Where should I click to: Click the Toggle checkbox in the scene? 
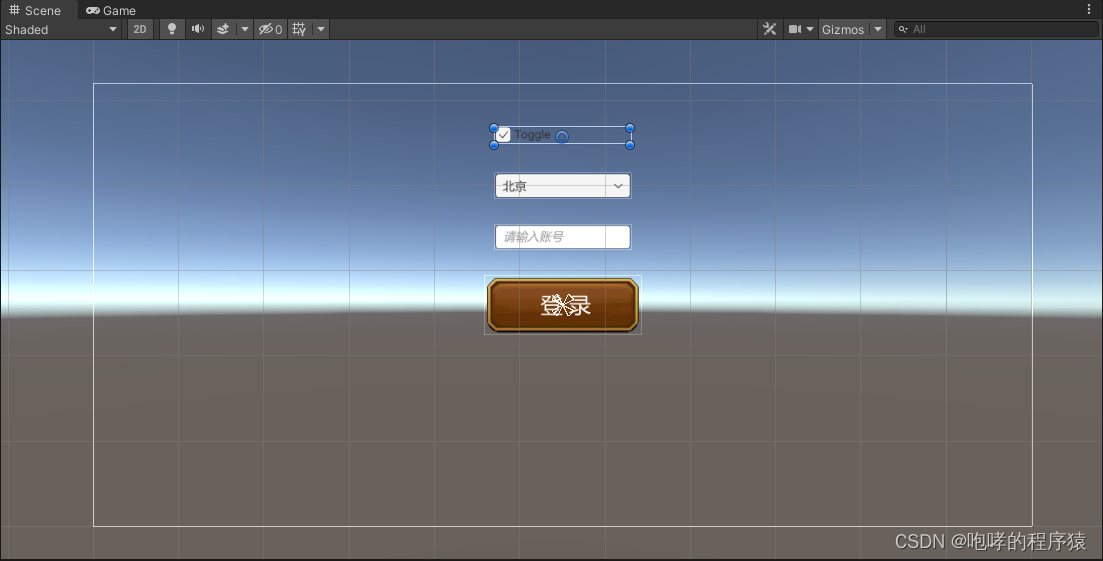pos(504,135)
